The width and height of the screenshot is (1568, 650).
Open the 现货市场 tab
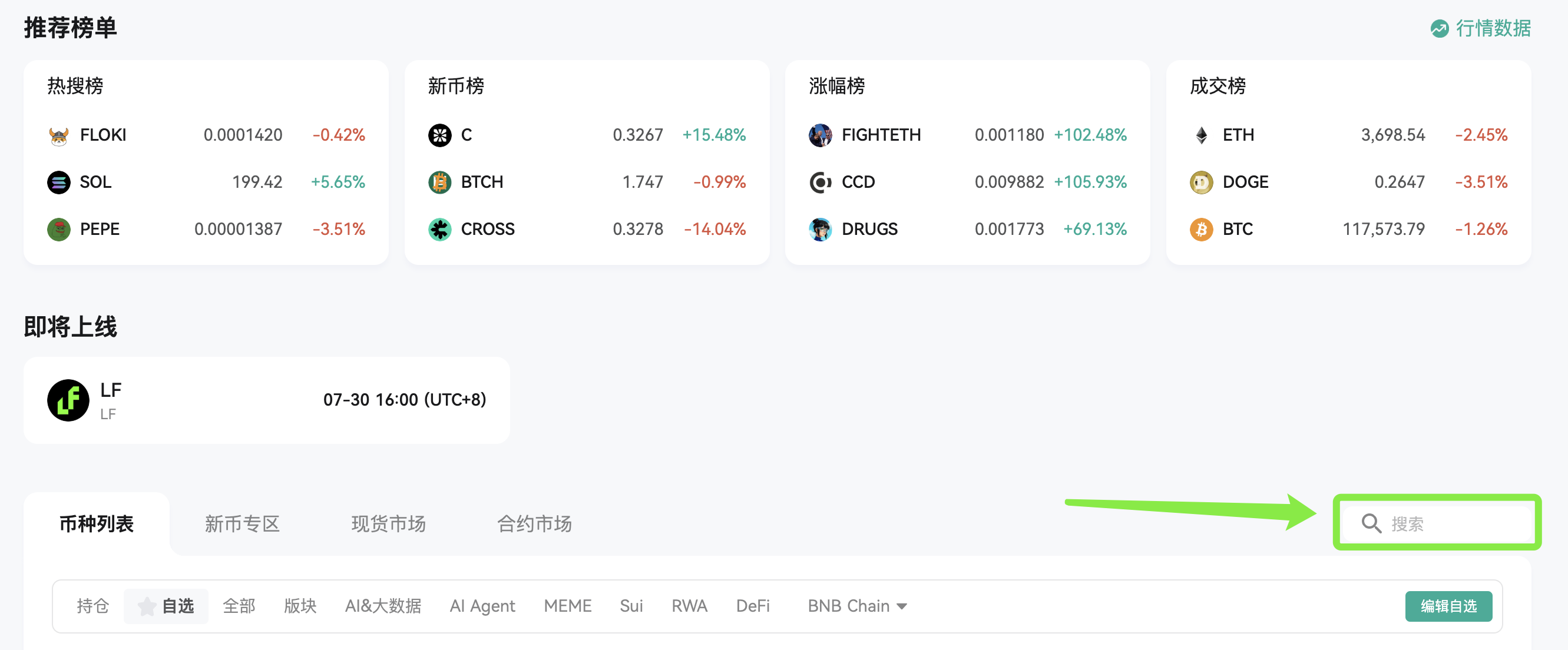pyautogui.click(x=388, y=523)
